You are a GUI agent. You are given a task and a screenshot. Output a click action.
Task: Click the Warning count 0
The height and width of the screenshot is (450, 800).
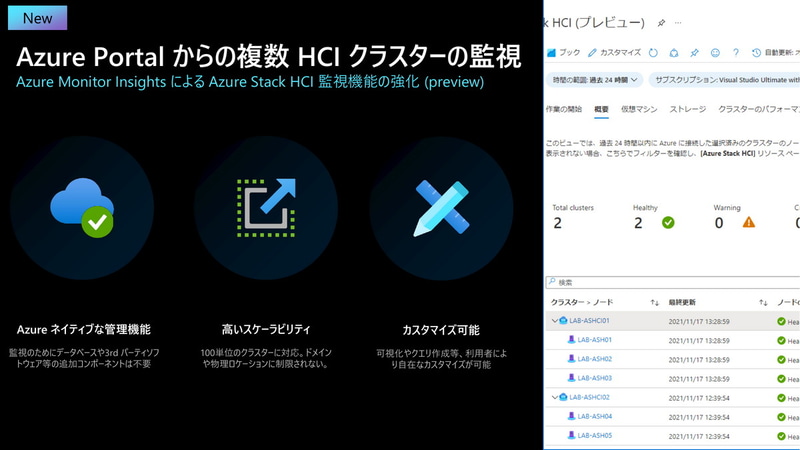point(719,223)
